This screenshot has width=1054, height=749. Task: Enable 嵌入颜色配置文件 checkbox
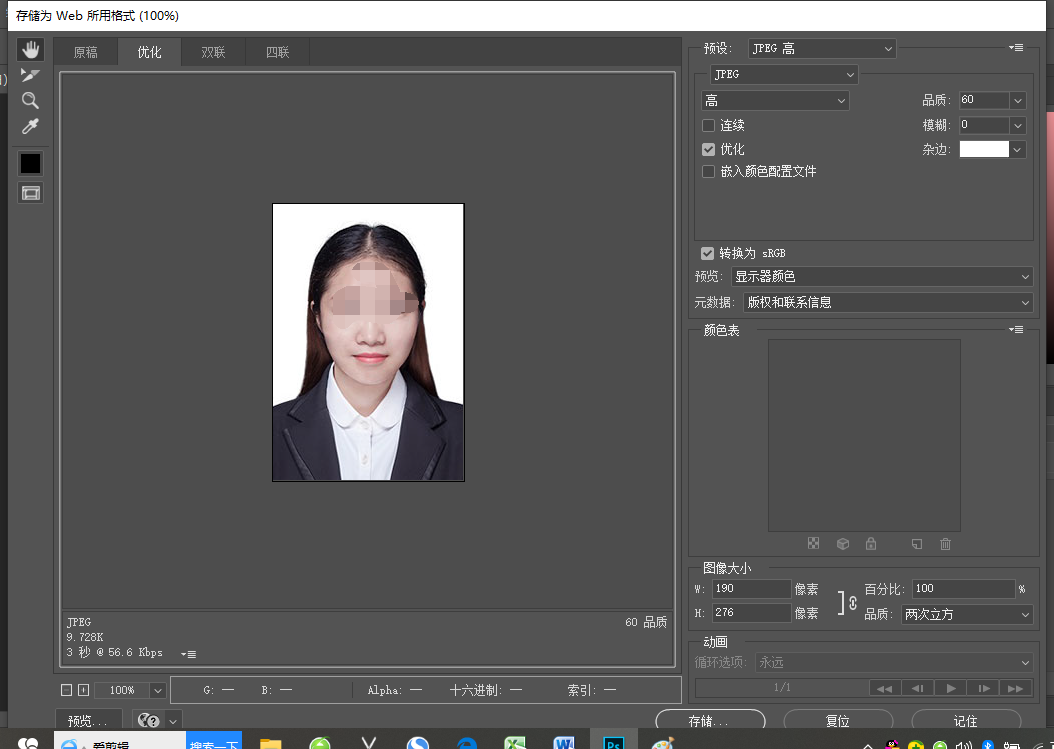708,171
